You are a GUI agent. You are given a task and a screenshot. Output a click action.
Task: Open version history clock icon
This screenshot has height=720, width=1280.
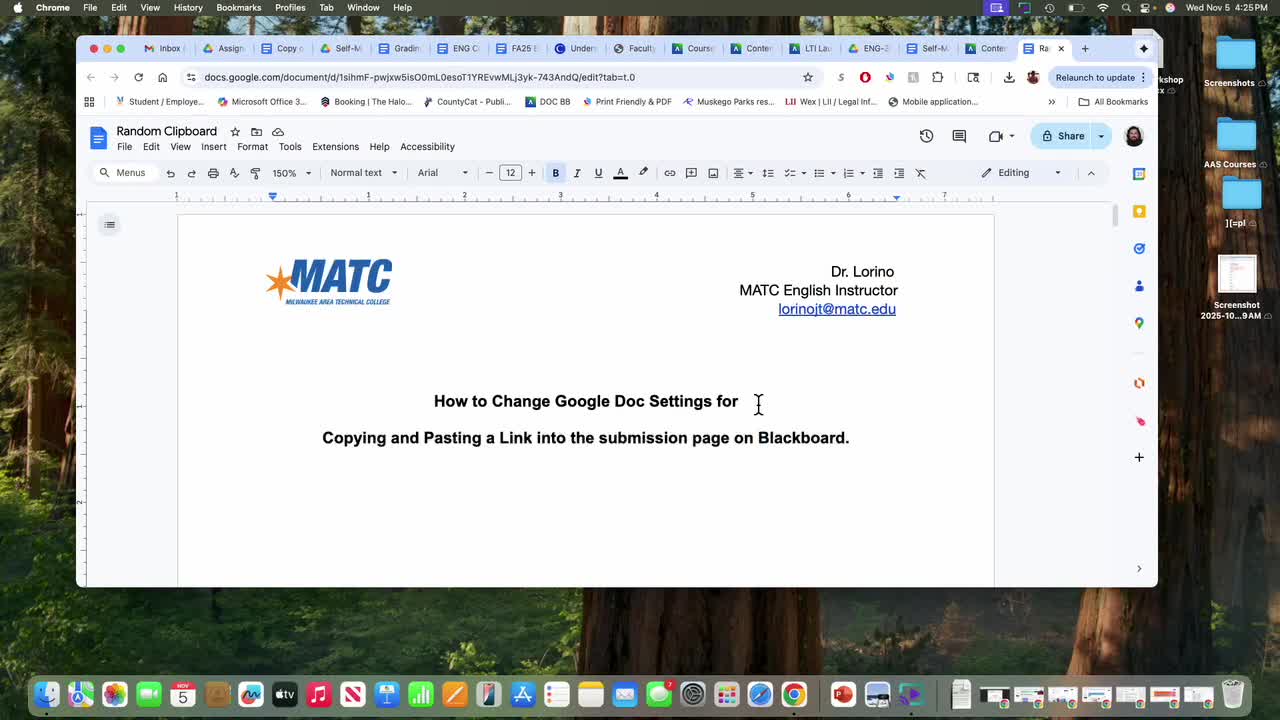point(926,136)
